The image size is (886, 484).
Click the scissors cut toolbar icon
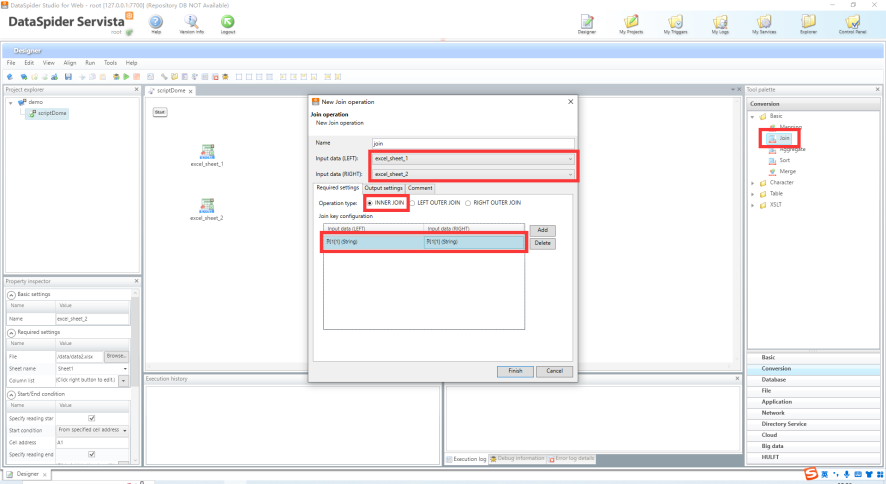82,77
